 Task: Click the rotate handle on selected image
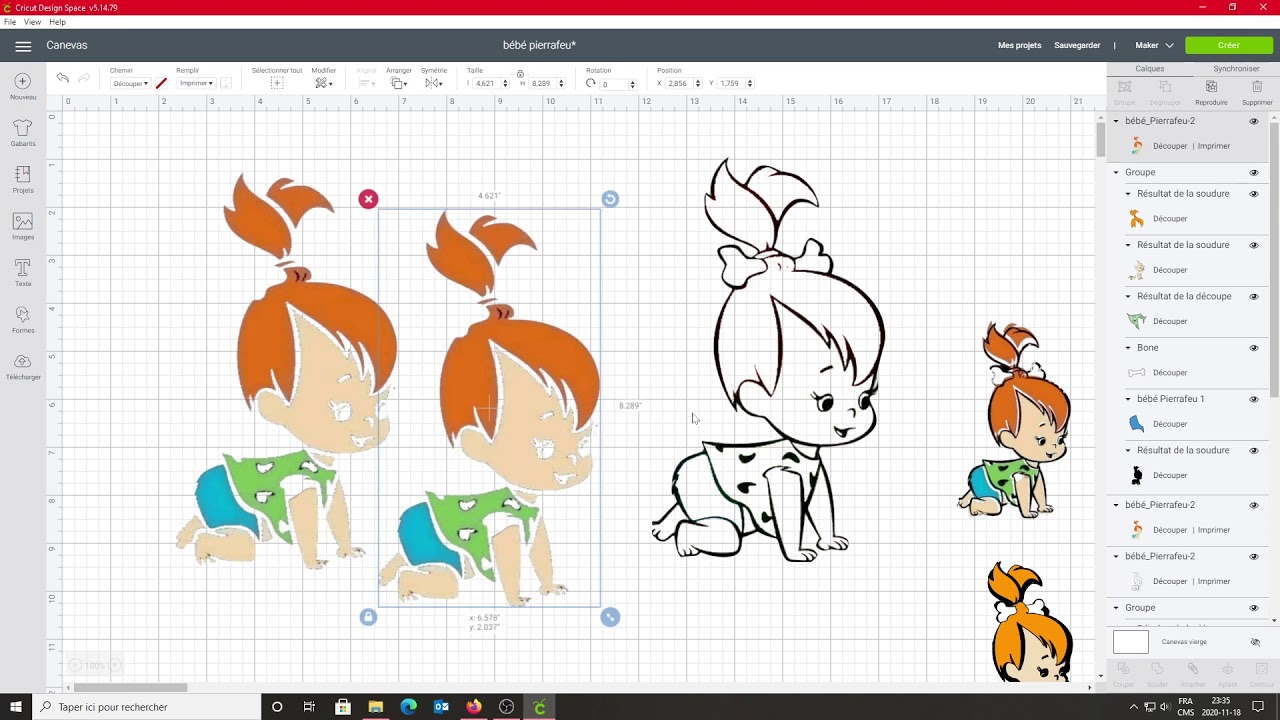coord(610,199)
